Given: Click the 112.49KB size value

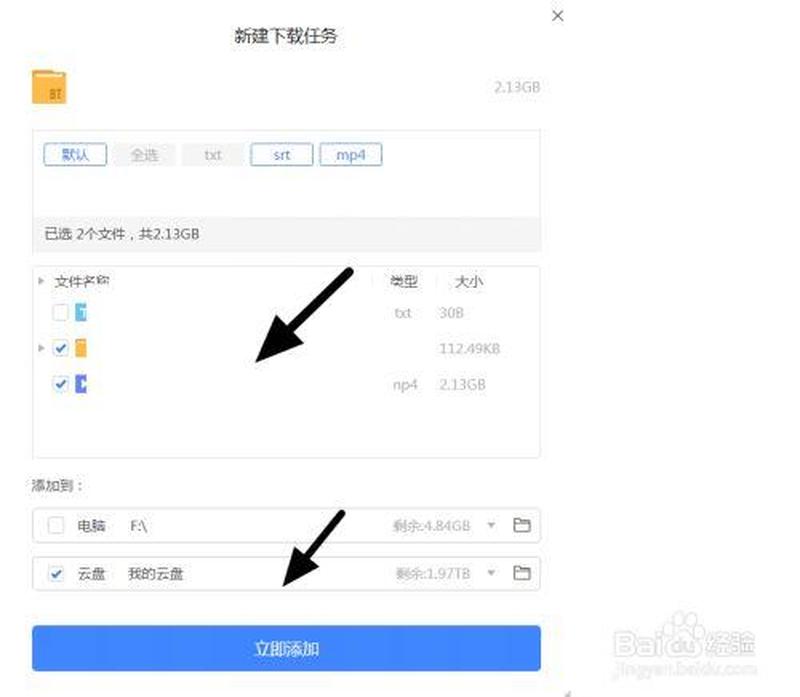Looking at the screenshot, I should 469,348.
